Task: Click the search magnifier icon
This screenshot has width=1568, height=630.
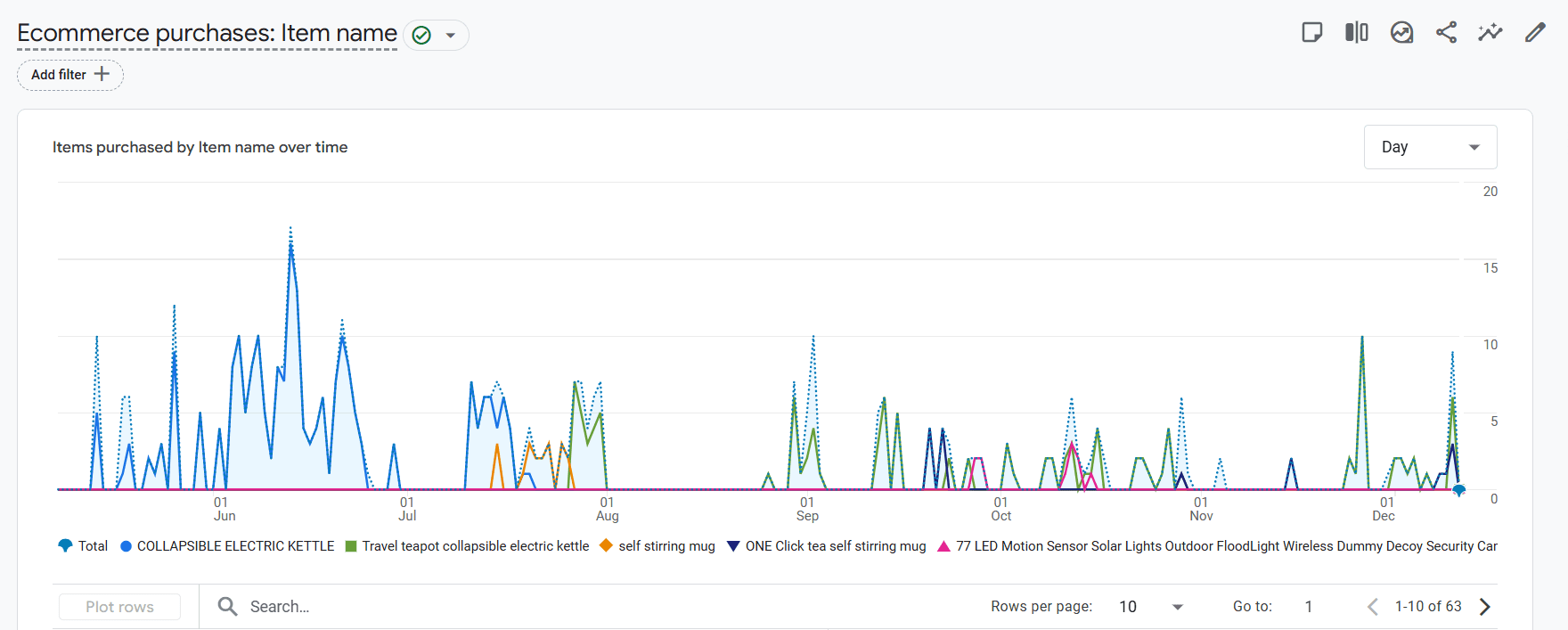Action: (228, 607)
